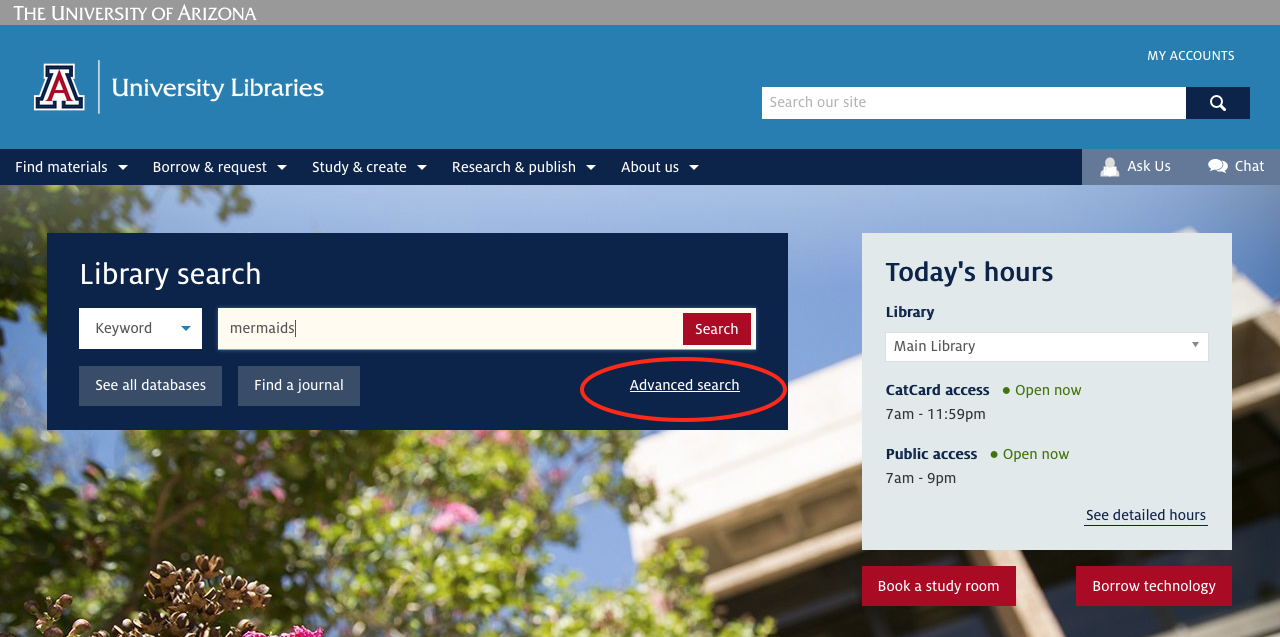Open the Study & create menu

(x=360, y=167)
